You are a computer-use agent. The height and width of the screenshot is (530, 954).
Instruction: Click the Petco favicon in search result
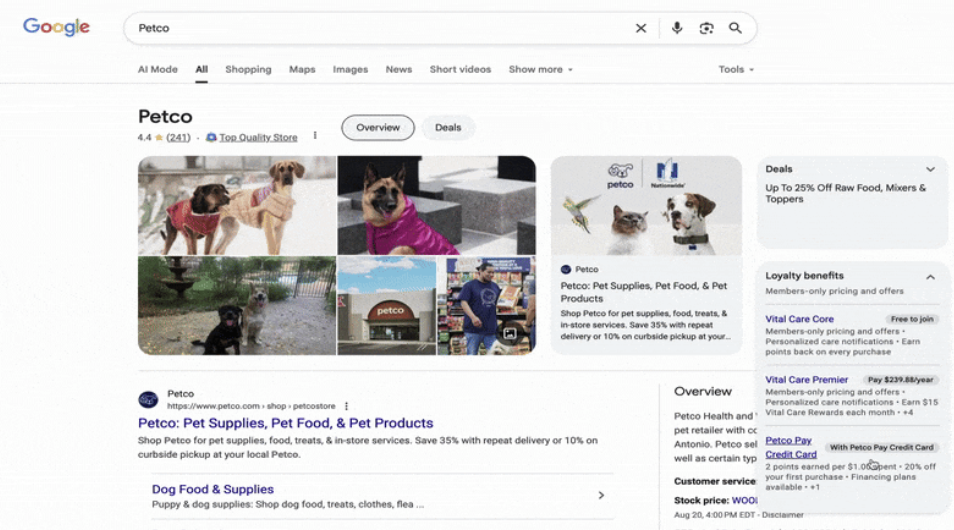[148, 400]
